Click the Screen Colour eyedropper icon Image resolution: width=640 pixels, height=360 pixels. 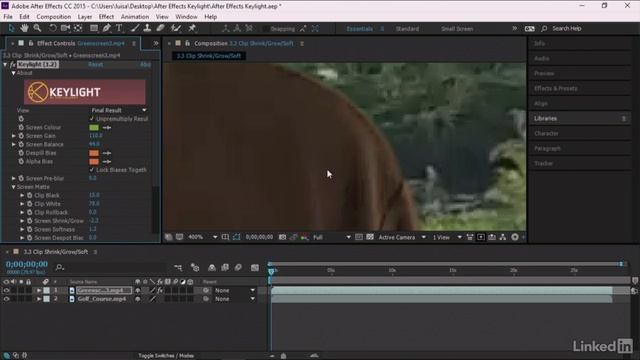(107, 127)
